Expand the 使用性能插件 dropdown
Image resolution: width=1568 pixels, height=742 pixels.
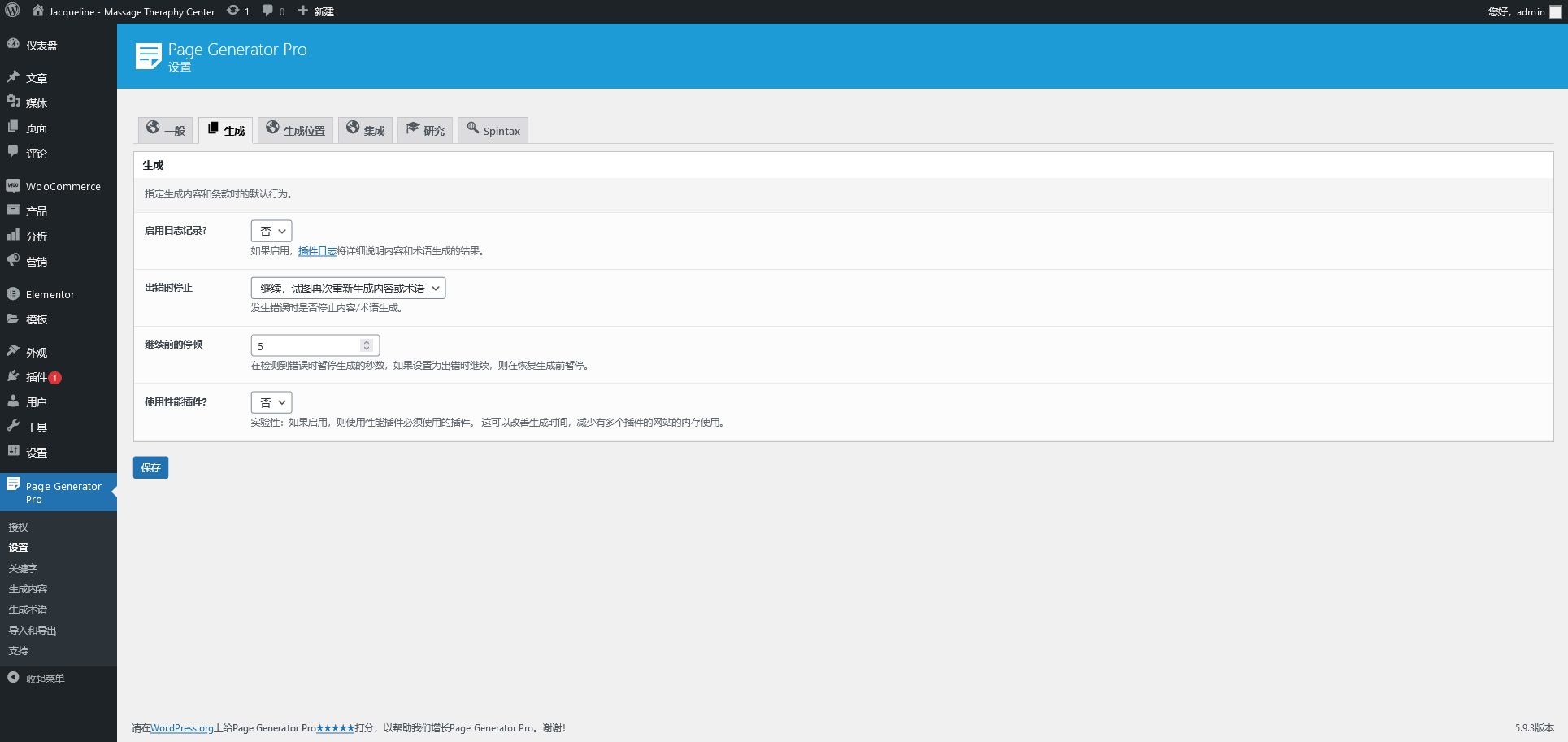click(271, 403)
